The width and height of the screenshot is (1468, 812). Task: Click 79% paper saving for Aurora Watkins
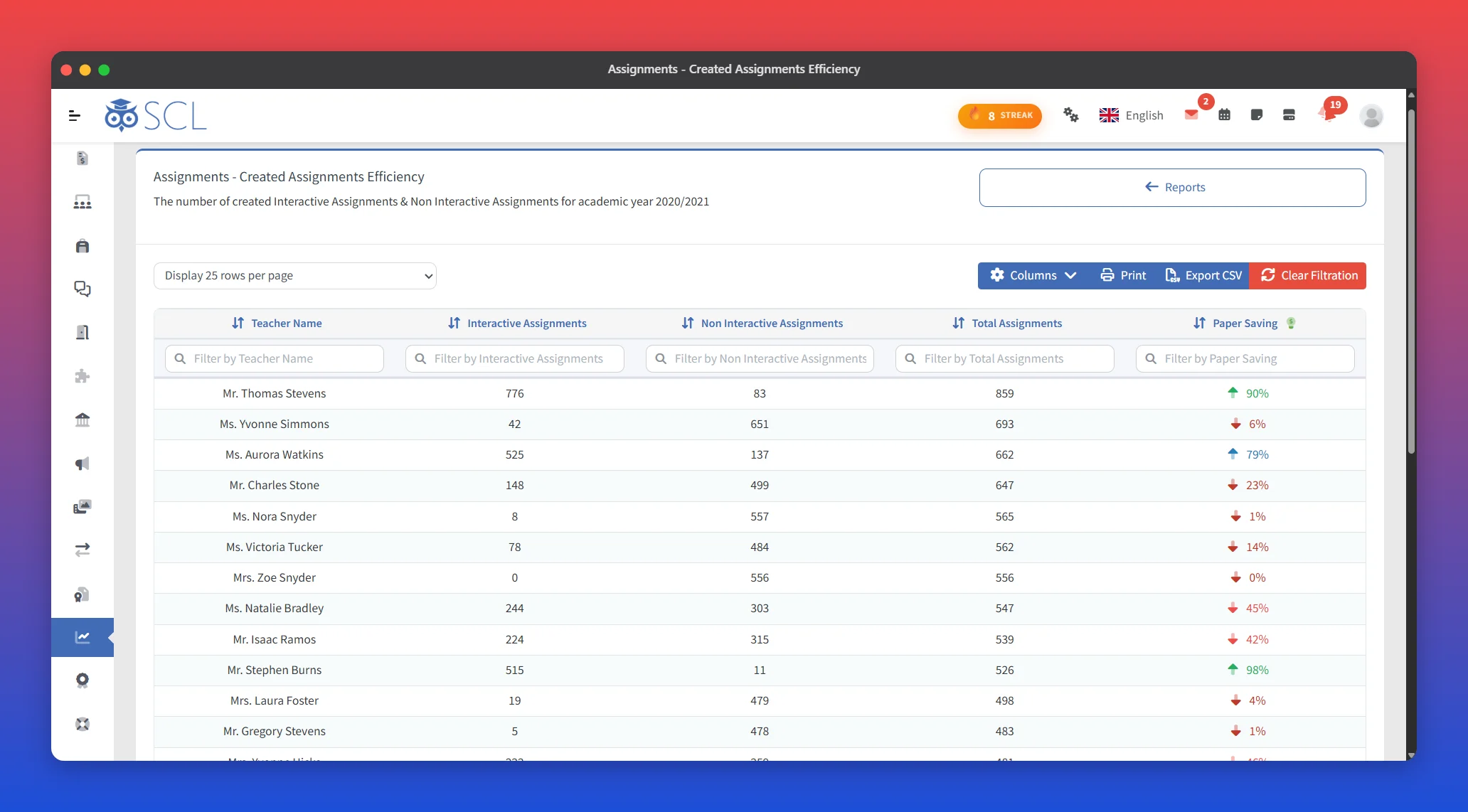[1257, 455]
